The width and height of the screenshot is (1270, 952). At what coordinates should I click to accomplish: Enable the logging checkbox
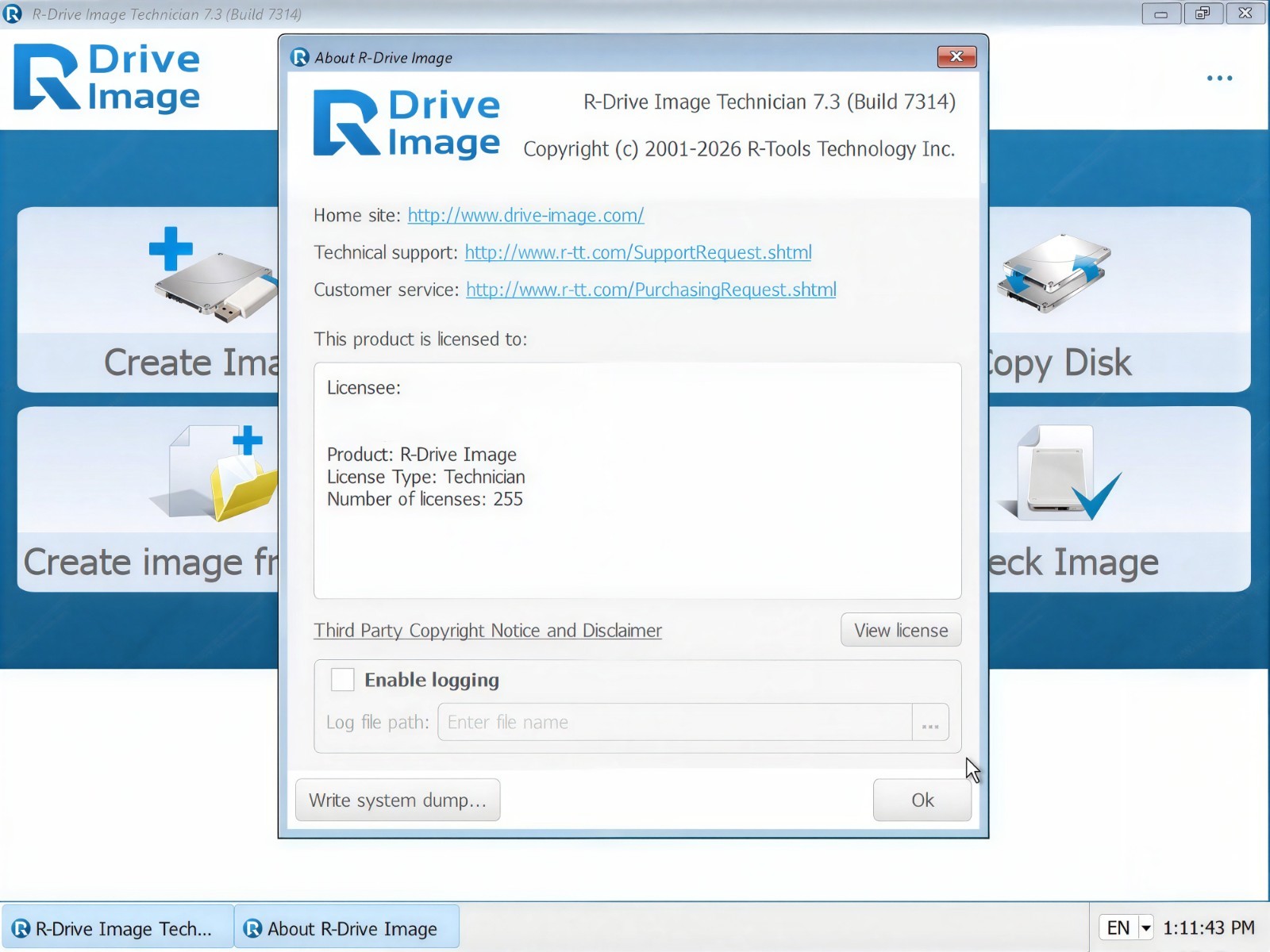point(342,680)
